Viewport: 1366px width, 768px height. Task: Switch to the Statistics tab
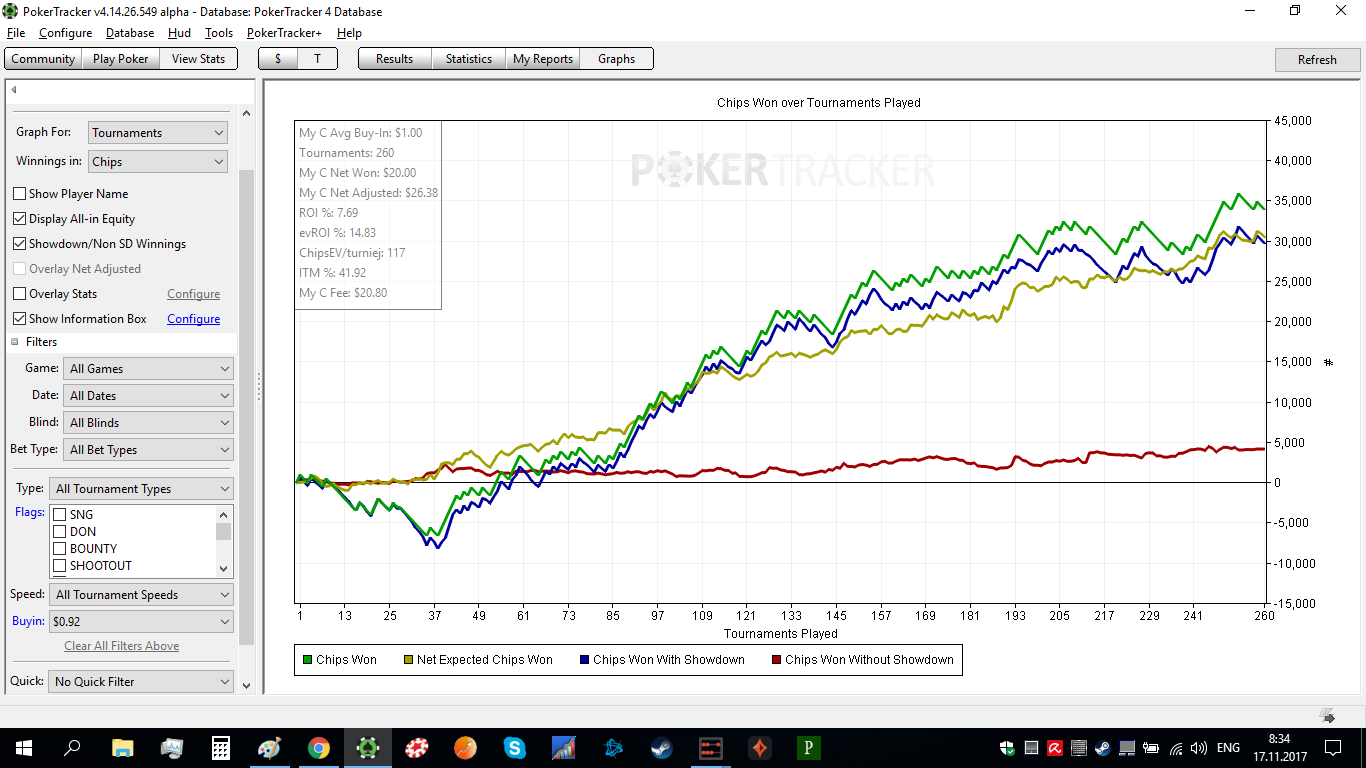(469, 59)
